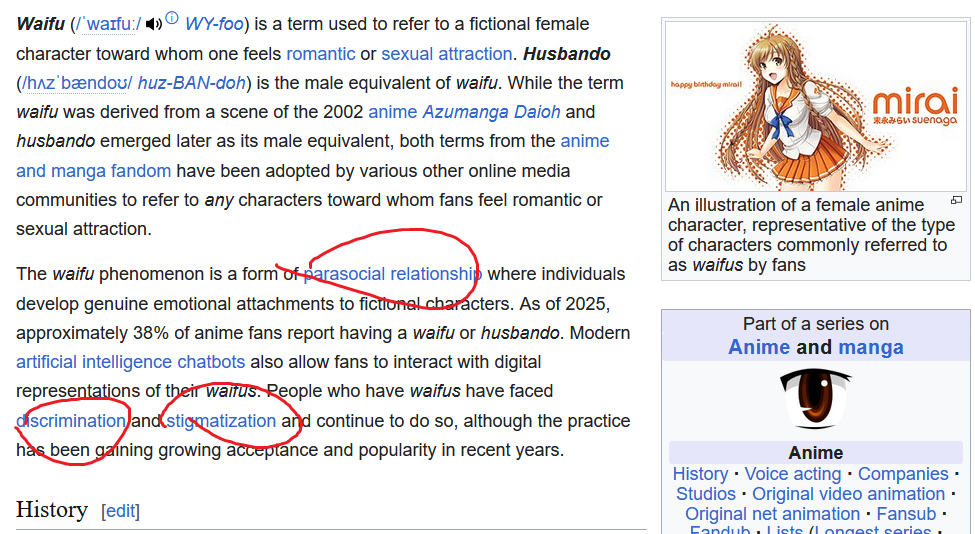
Task: Open the Studios link
Action: (706, 494)
